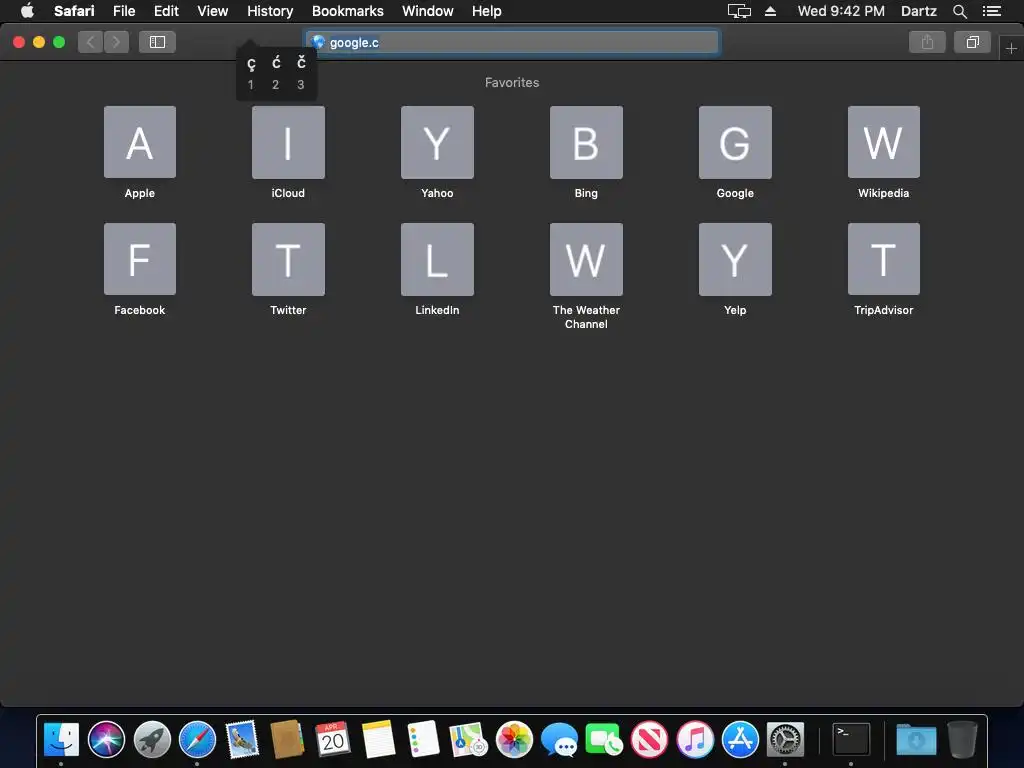Click the Safari compass icon in Dock
This screenshot has width=1024, height=768.
click(x=197, y=740)
